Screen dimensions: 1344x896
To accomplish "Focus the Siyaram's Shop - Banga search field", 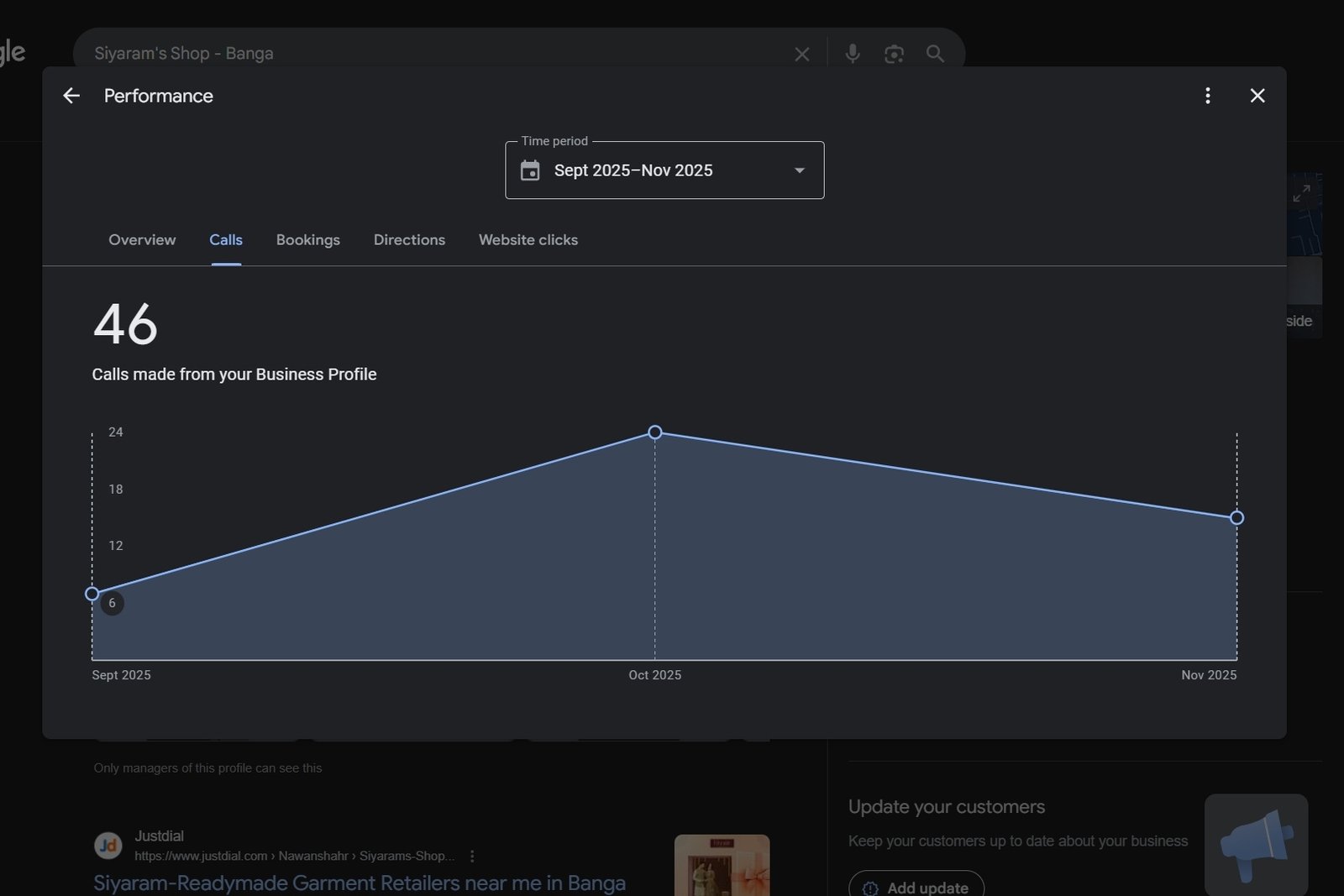I will tap(437, 54).
